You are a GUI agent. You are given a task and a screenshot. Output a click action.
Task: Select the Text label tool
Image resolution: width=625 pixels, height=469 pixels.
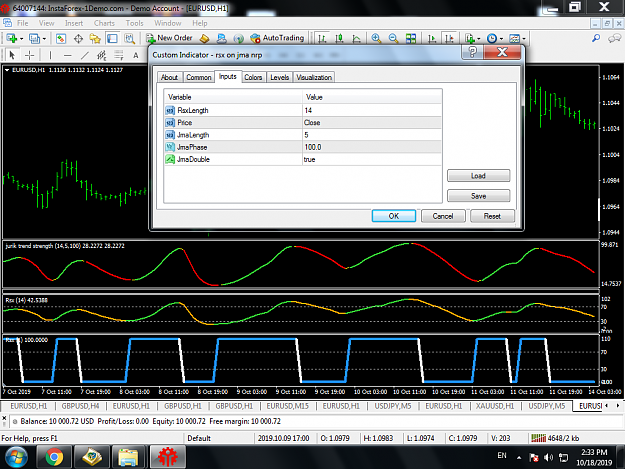click(x=136, y=55)
